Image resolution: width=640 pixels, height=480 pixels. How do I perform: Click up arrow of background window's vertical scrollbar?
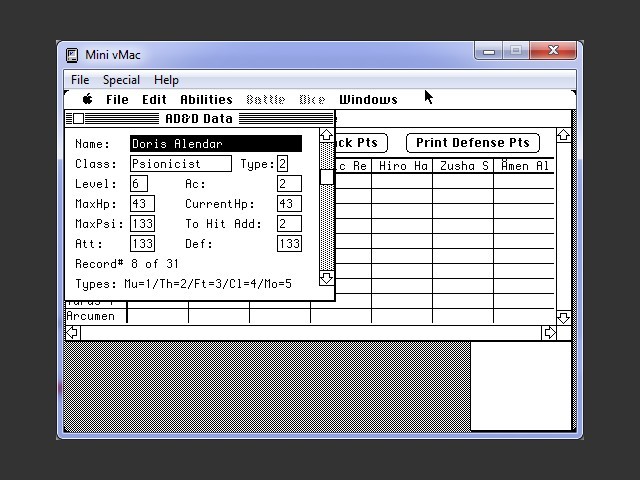pos(563,136)
